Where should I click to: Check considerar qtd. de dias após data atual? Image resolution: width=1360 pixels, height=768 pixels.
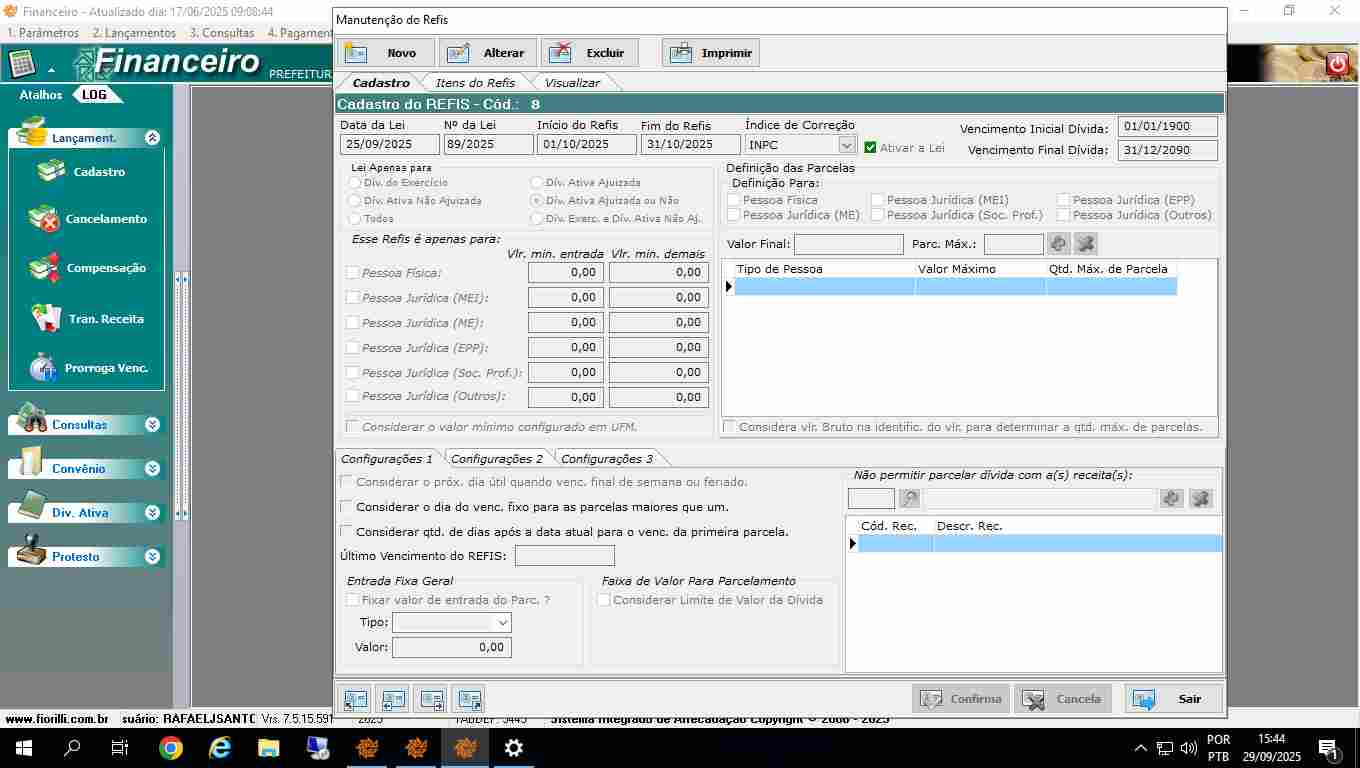[347, 532]
